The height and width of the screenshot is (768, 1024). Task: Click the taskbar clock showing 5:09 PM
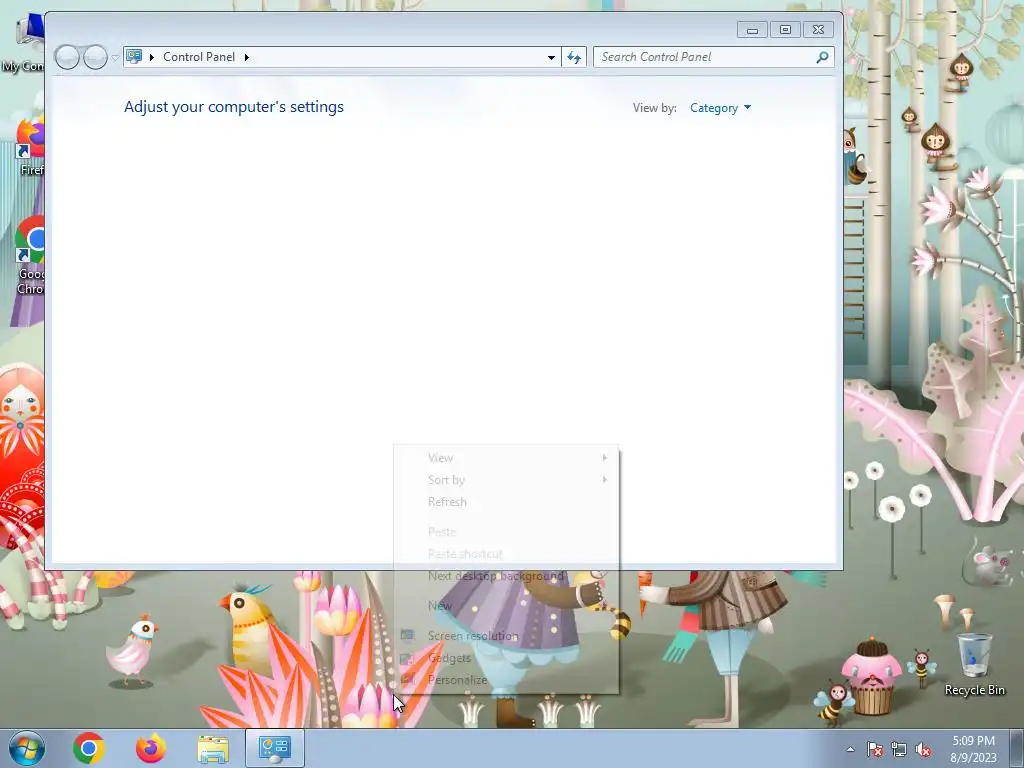pyautogui.click(x=973, y=749)
